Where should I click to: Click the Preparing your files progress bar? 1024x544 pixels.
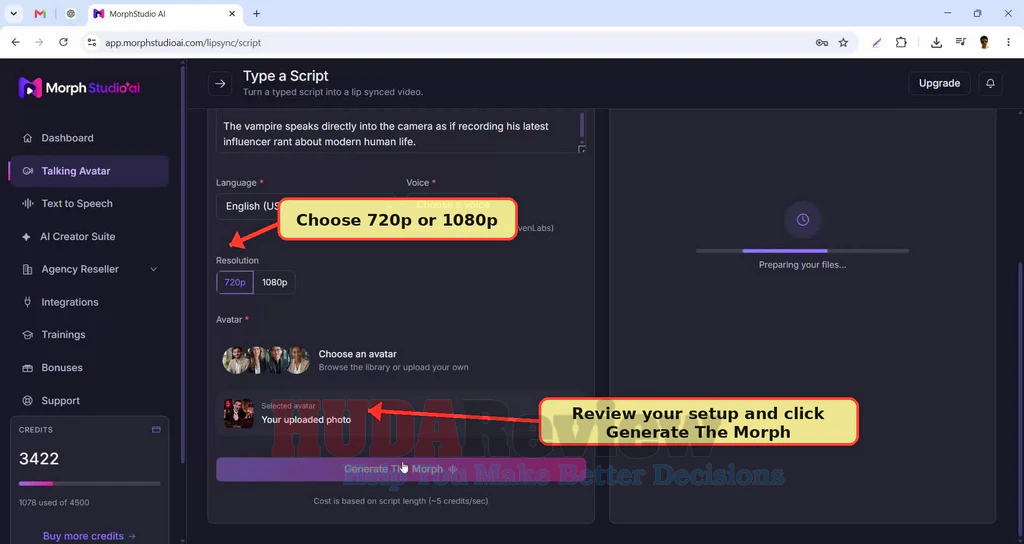[802, 251]
